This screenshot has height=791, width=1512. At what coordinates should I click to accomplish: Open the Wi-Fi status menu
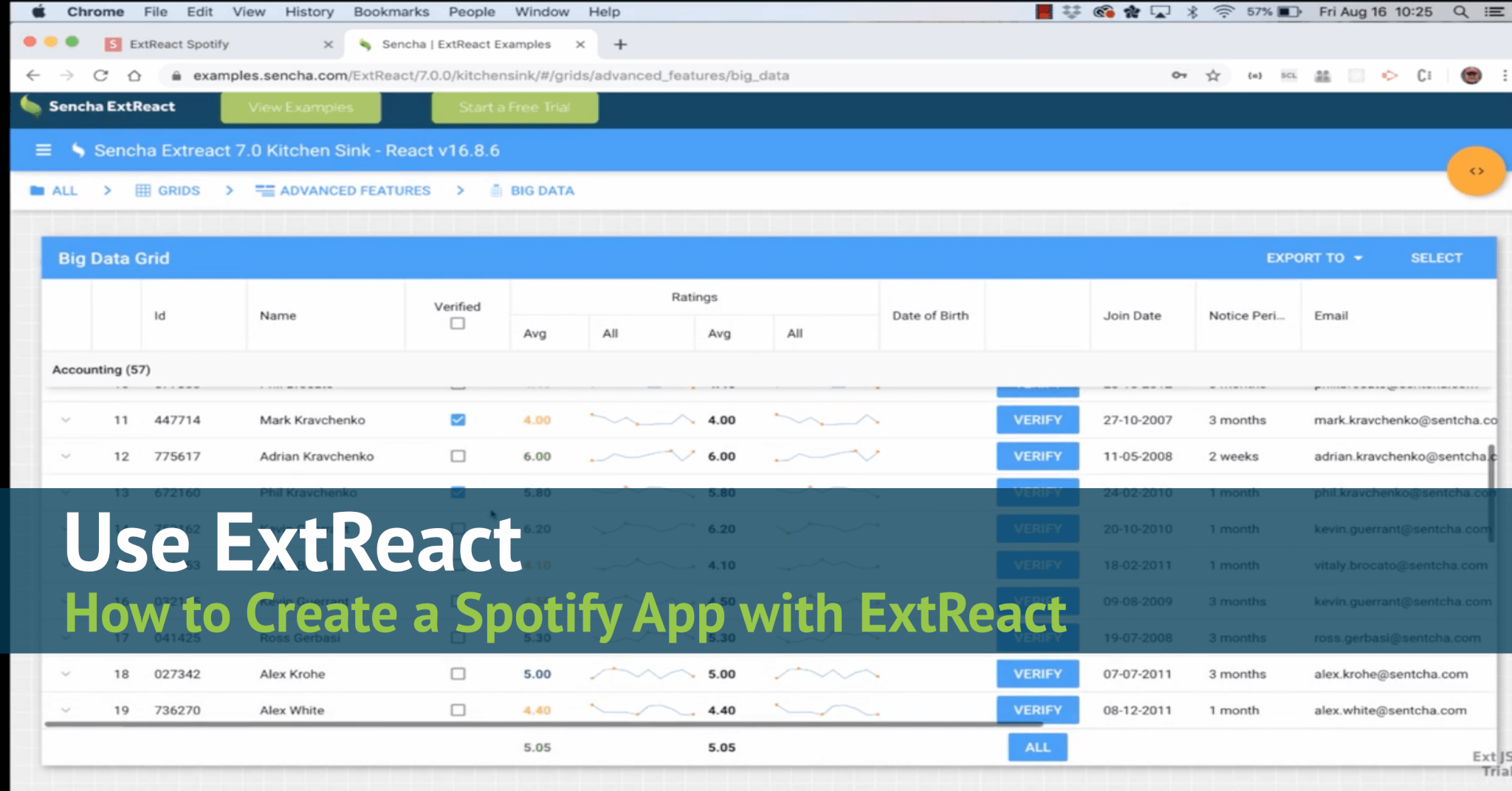click(x=1223, y=12)
